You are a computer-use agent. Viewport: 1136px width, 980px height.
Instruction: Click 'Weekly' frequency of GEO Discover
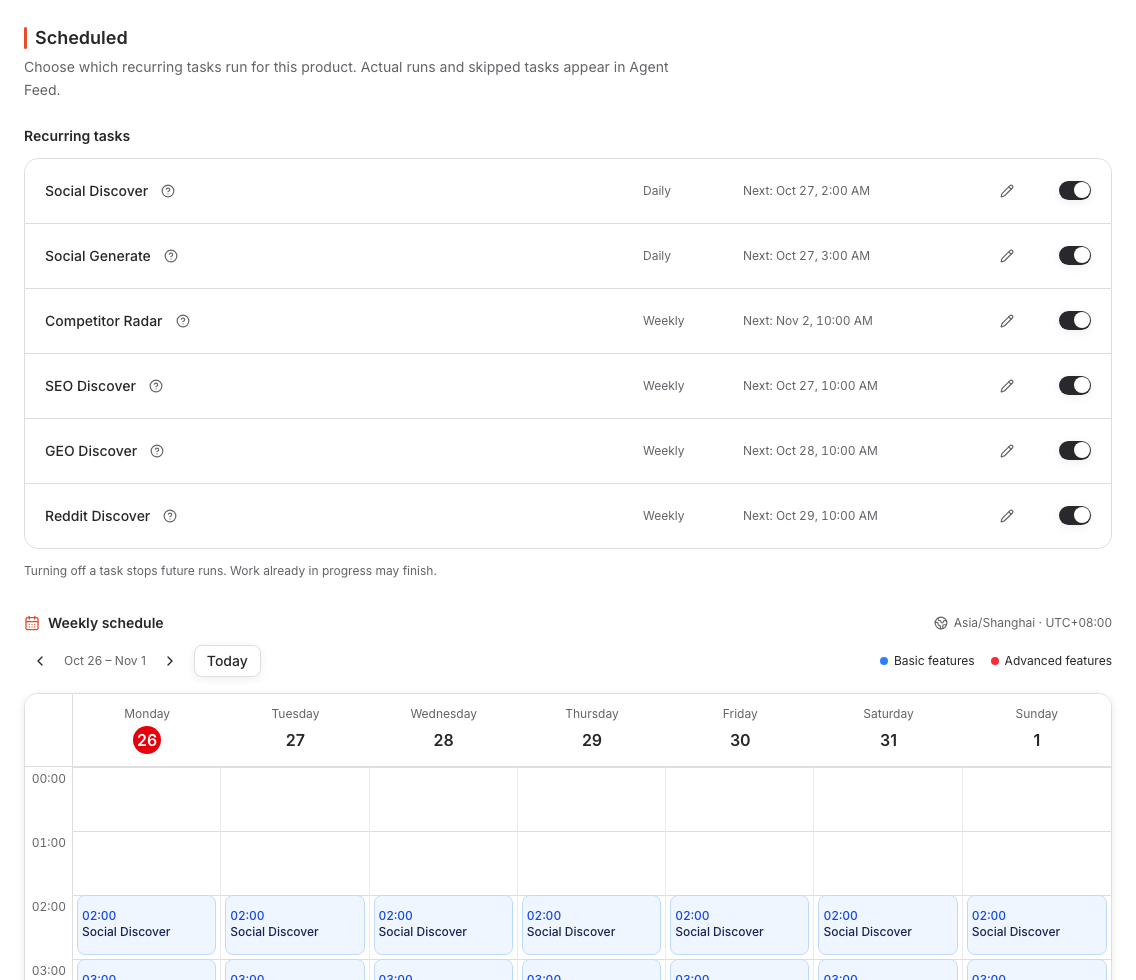[x=664, y=451]
